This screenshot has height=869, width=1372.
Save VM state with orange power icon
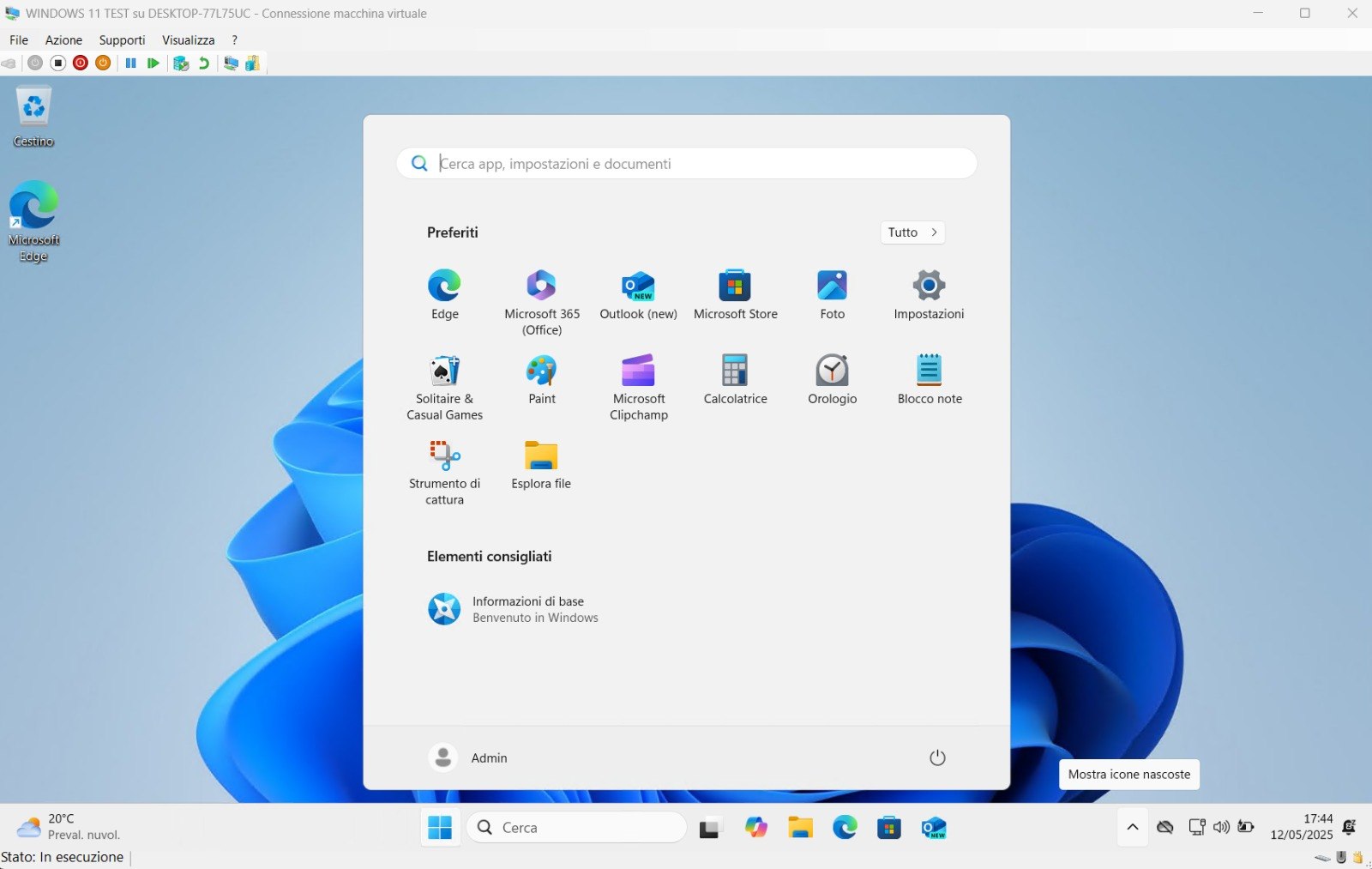(x=103, y=63)
